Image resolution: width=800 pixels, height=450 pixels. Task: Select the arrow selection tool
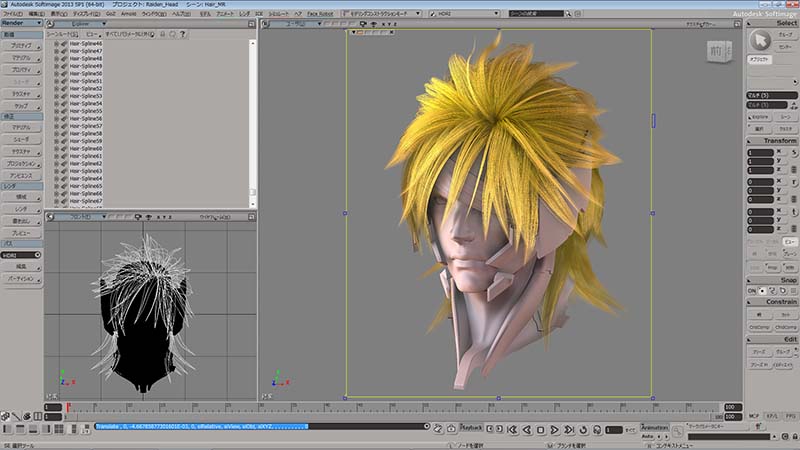click(760, 40)
